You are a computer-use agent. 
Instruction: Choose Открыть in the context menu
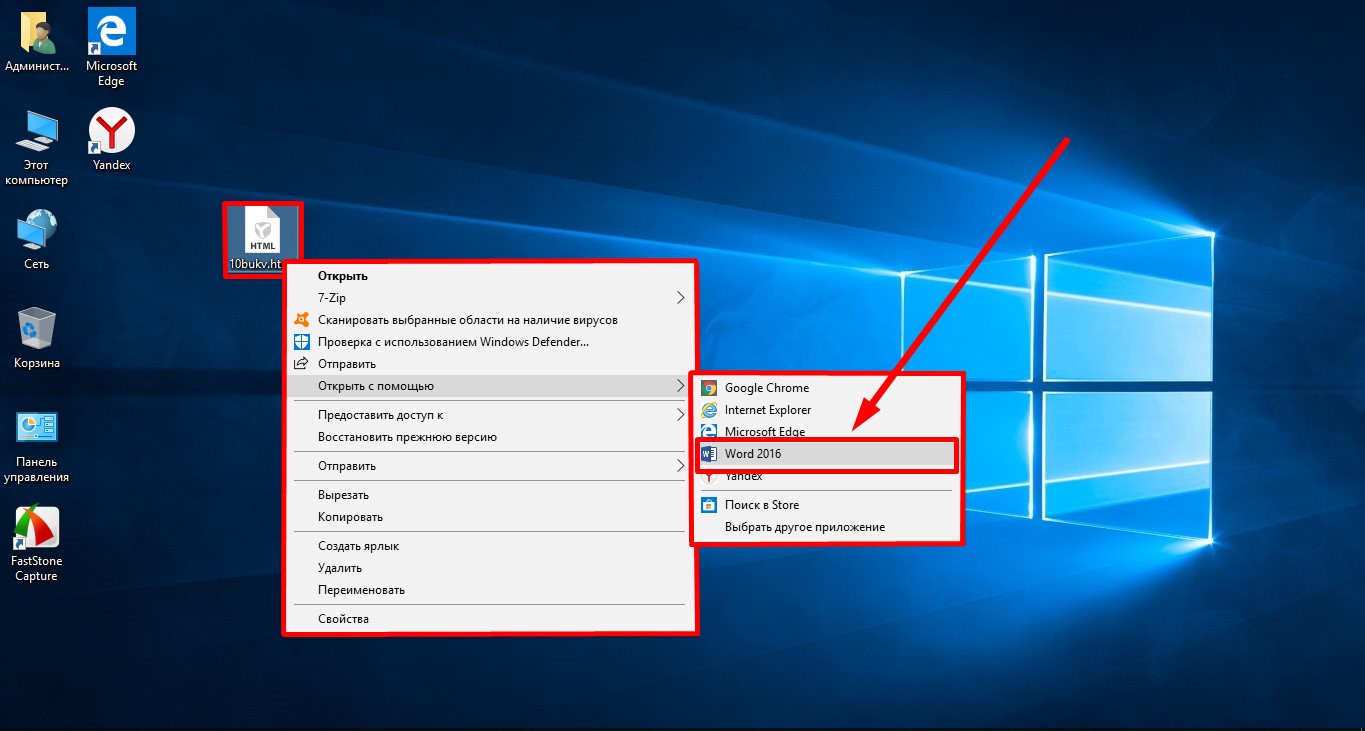point(489,276)
